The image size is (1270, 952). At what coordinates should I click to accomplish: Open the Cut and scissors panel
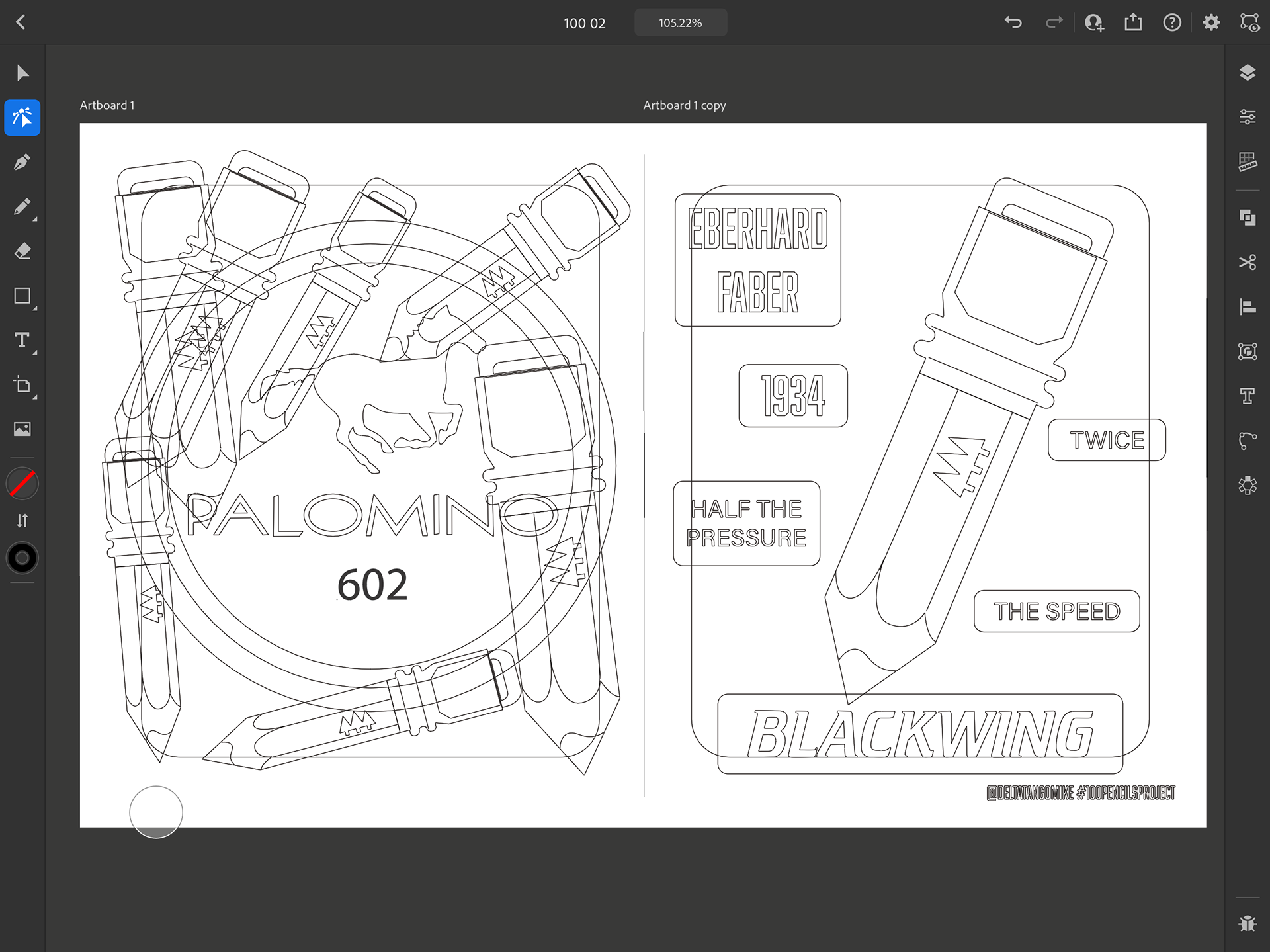pyautogui.click(x=1248, y=263)
